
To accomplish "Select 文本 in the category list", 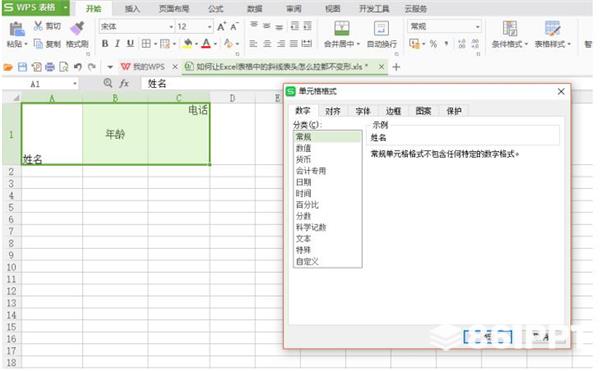I will pos(327,239).
